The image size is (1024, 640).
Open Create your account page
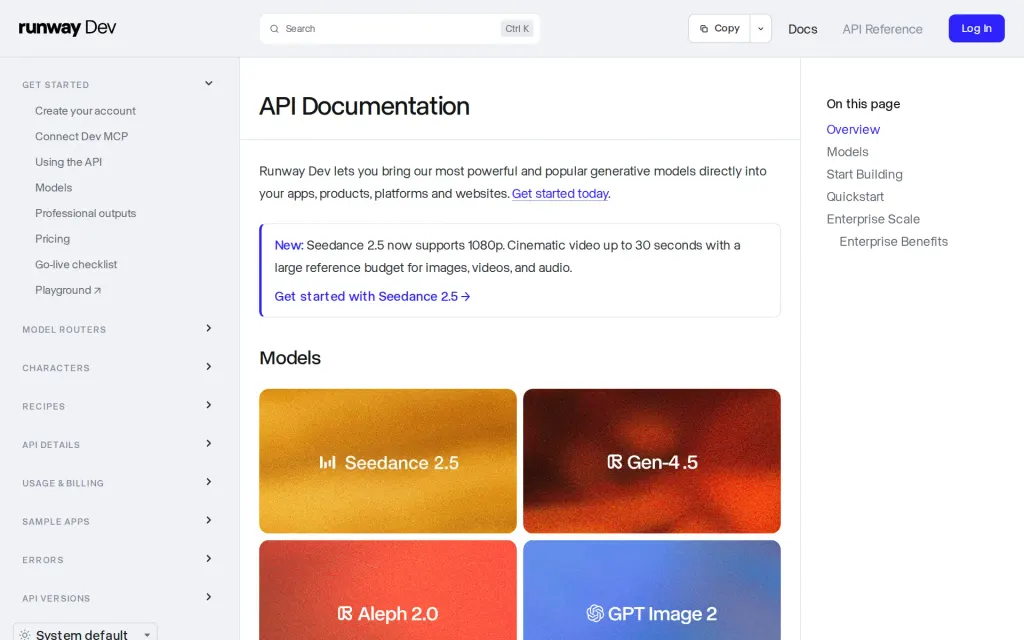click(86, 111)
